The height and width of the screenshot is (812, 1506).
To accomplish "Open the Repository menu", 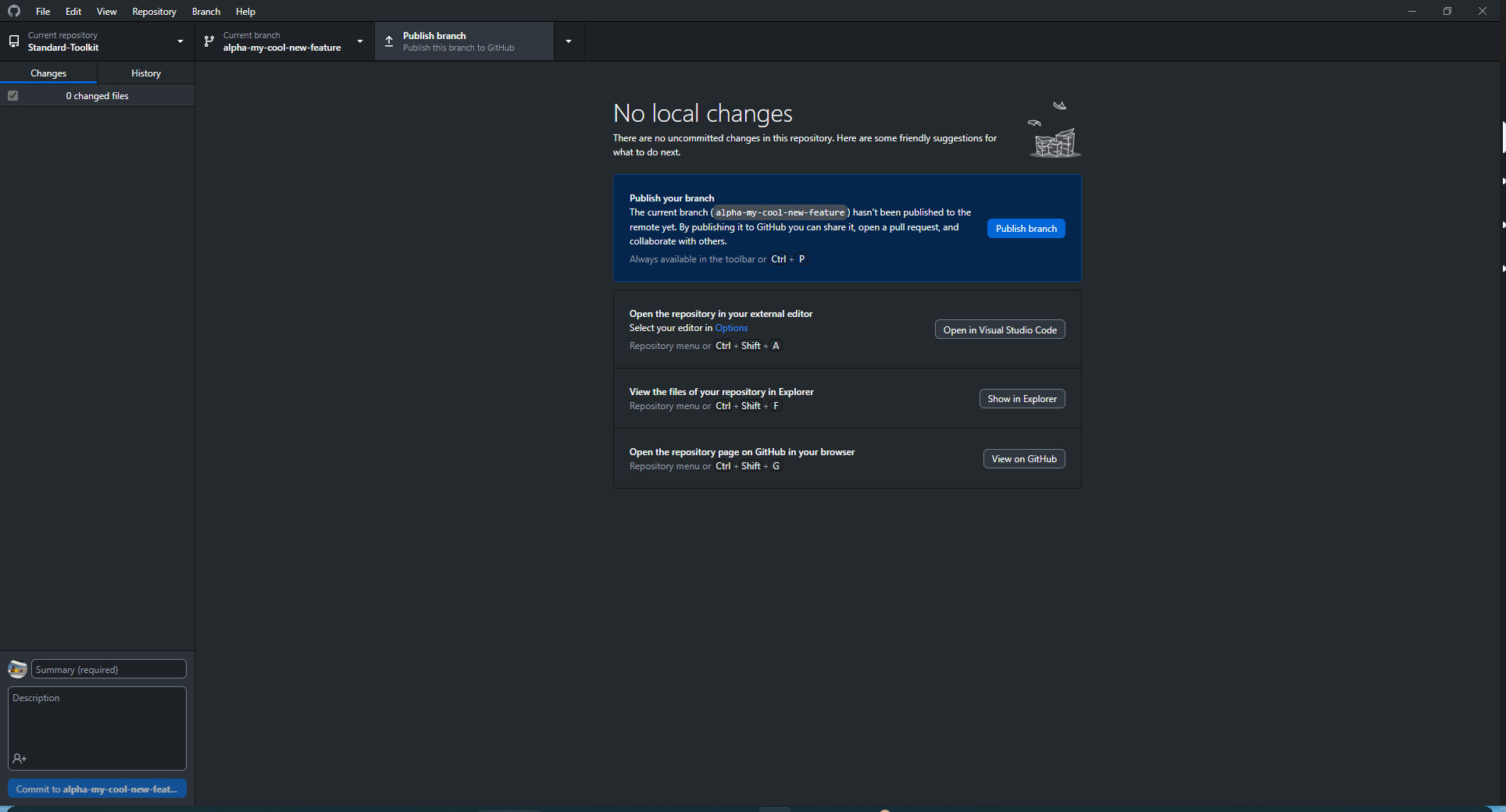I will click(x=154, y=12).
